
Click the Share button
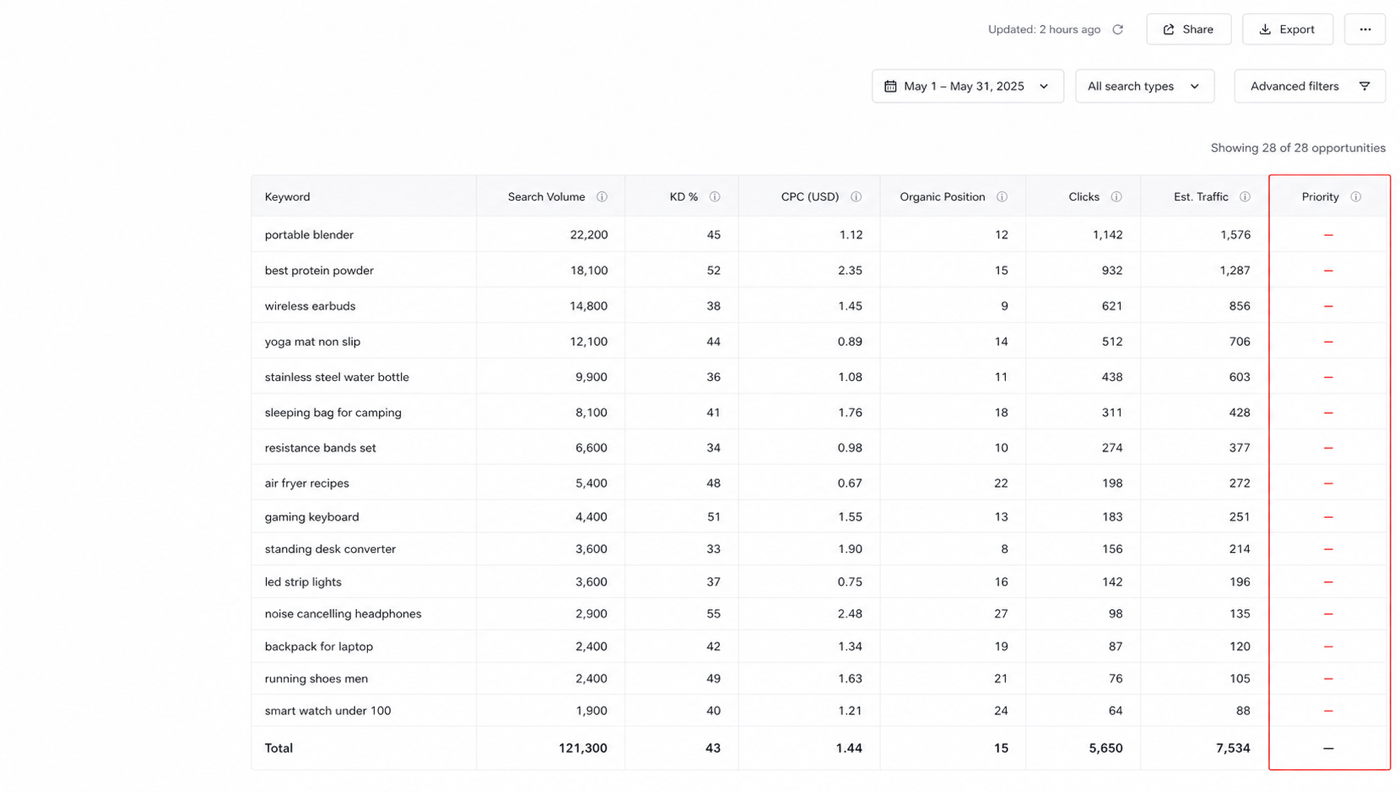[1188, 30]
